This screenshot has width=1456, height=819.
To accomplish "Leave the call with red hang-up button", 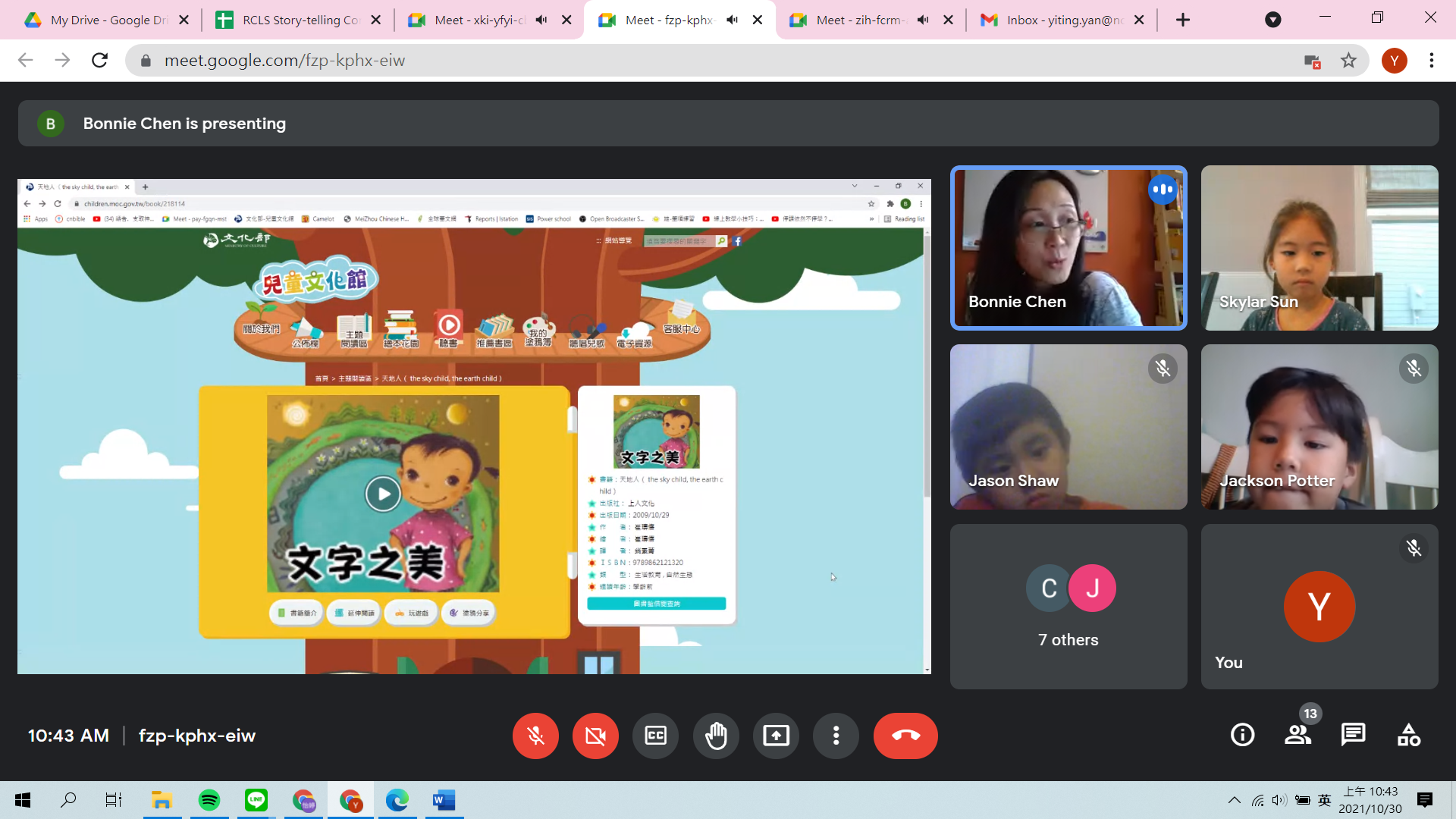I will [905, 736].
